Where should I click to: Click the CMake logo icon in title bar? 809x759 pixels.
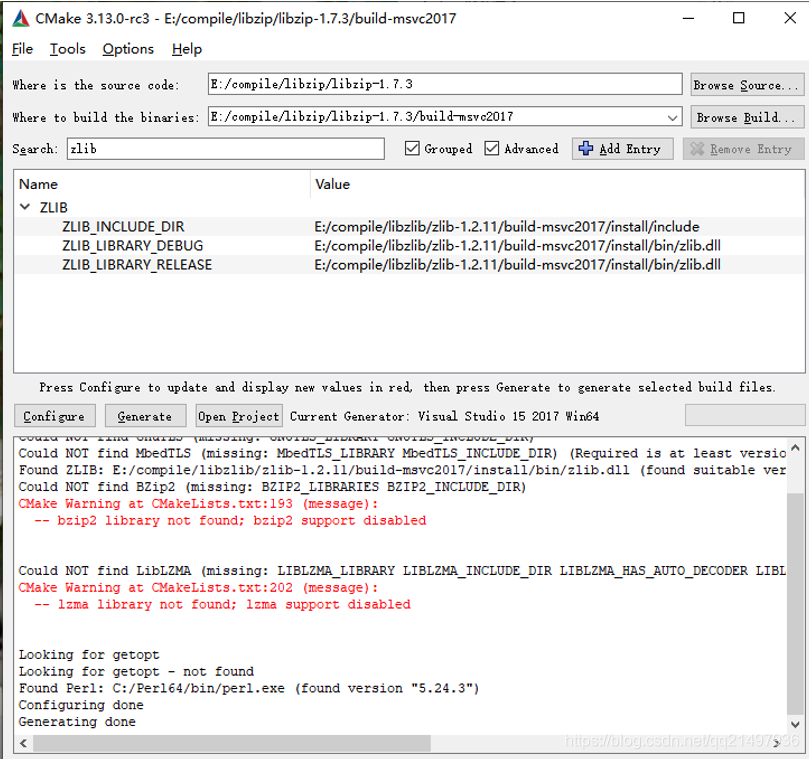click(x=21, y=19)
